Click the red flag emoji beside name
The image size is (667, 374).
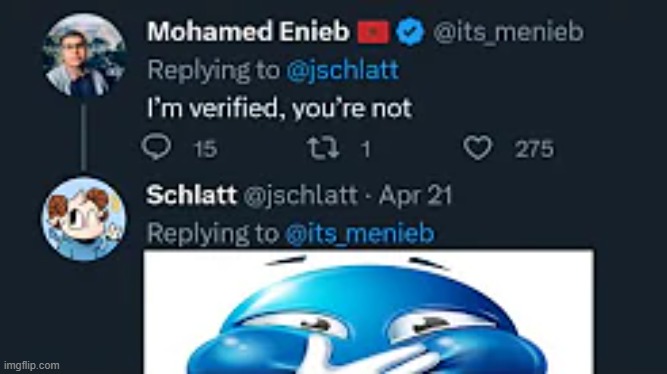373,32
